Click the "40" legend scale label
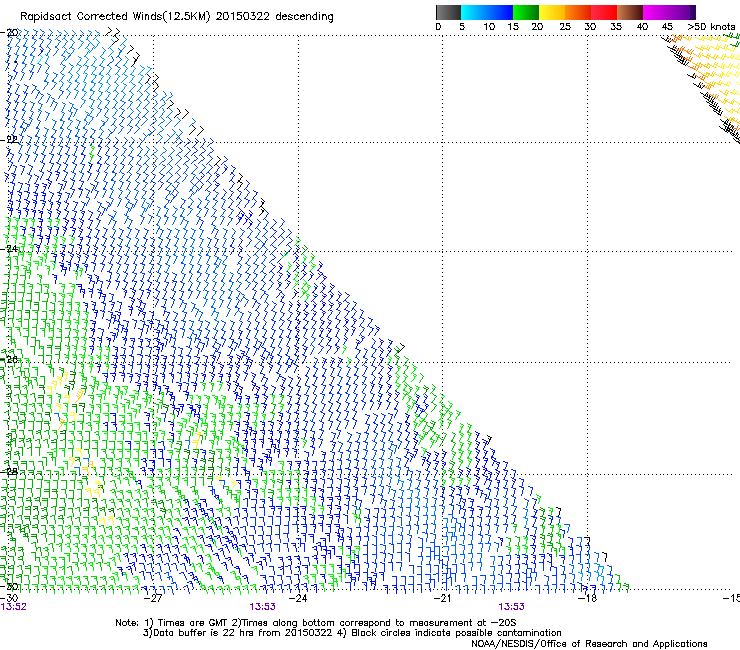740x650 pixels. (x=642, y=27)
